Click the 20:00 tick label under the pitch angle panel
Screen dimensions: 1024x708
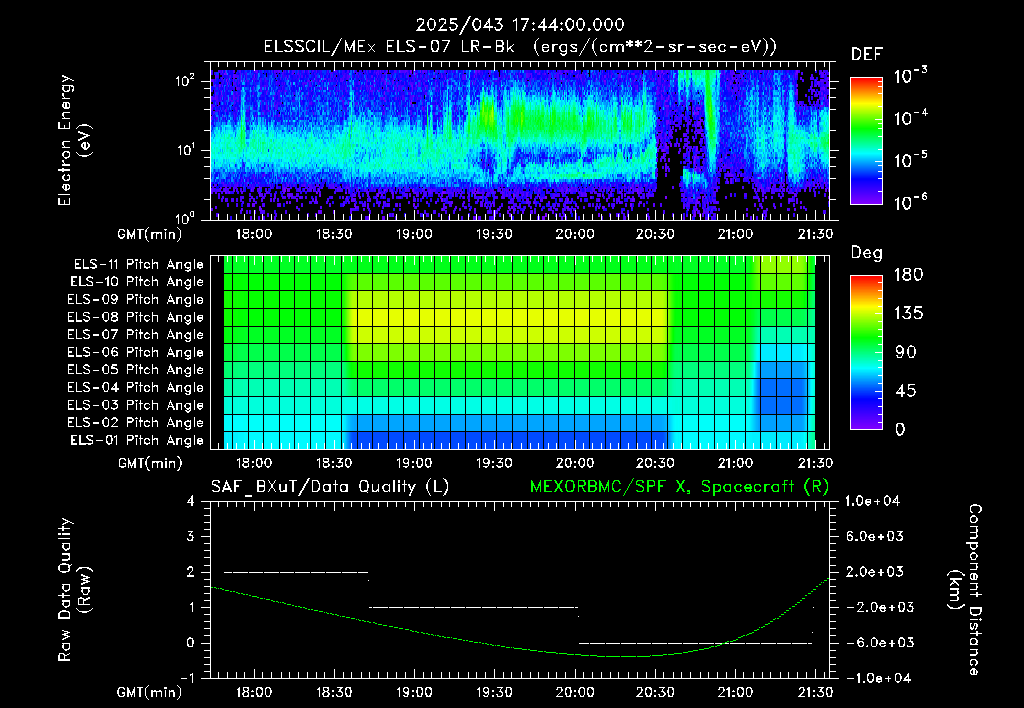coord(575,463)
